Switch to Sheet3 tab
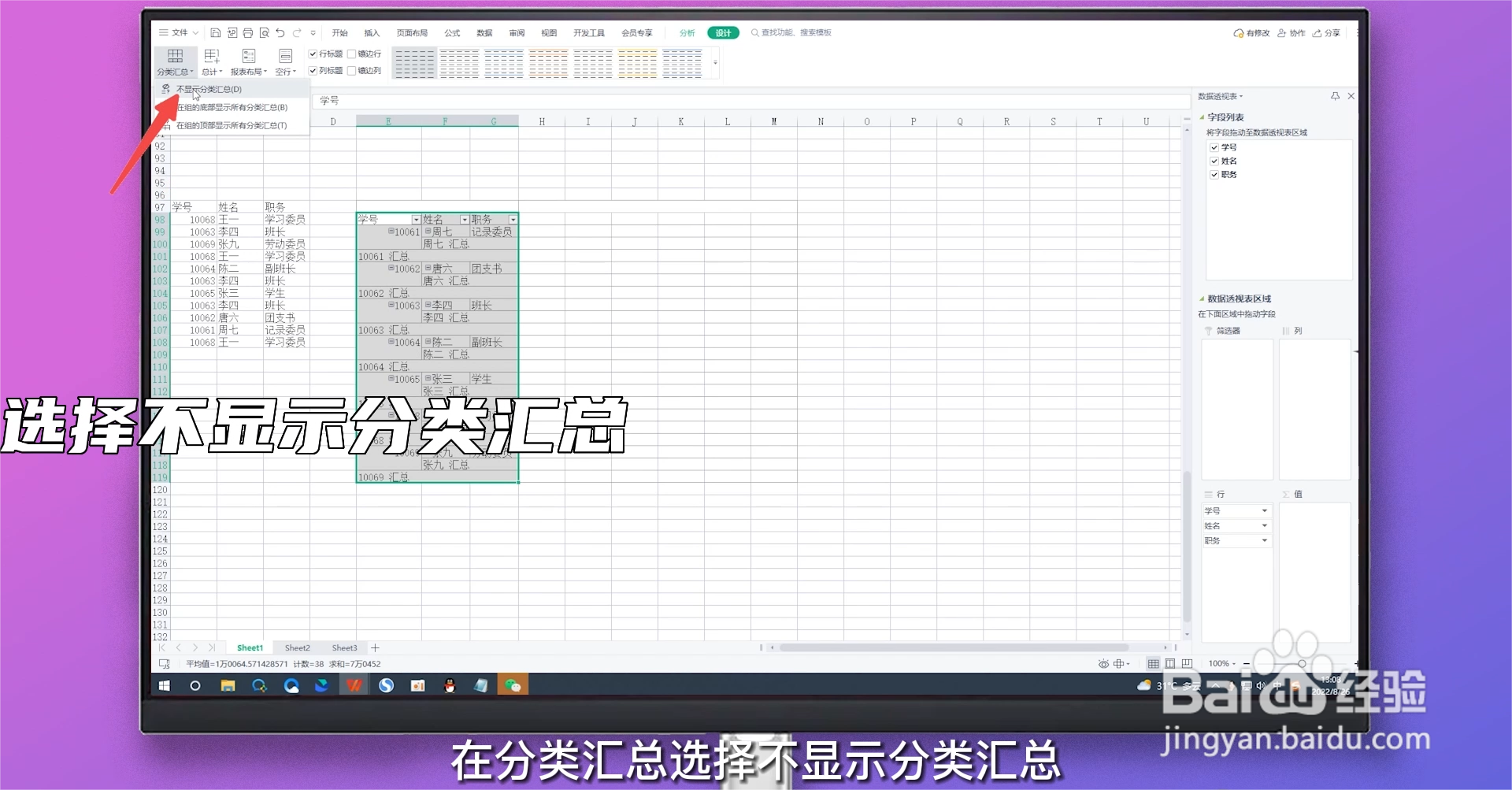Screen dimensions: 1512x790 coord(344,647)
